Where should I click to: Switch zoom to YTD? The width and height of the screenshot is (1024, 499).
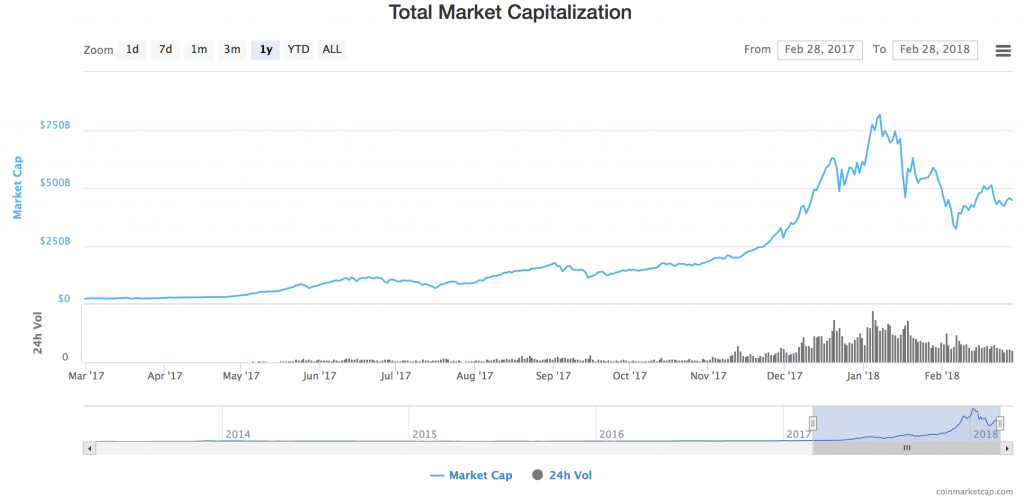(298, 50)
